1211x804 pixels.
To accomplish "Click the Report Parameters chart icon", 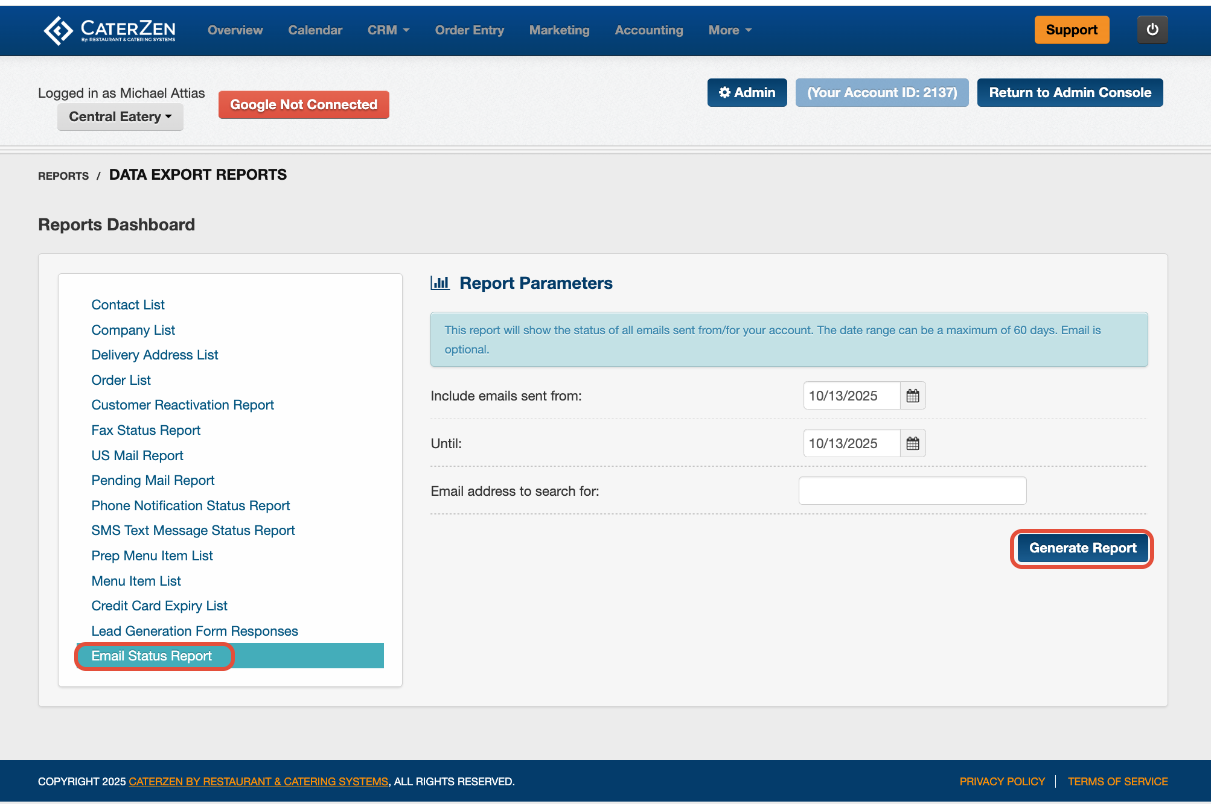I will pyautogui.click(x=440, y=283).
